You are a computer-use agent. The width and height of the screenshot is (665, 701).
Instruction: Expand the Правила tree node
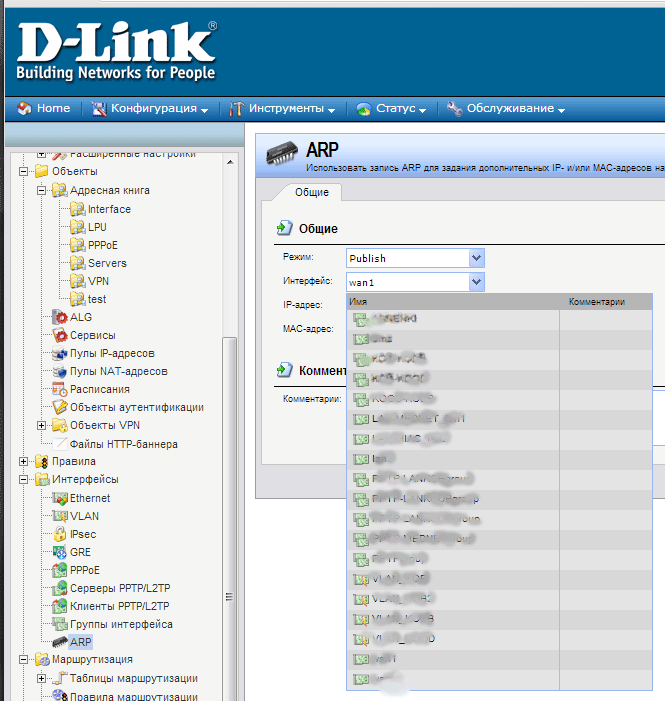click(24, 461)
